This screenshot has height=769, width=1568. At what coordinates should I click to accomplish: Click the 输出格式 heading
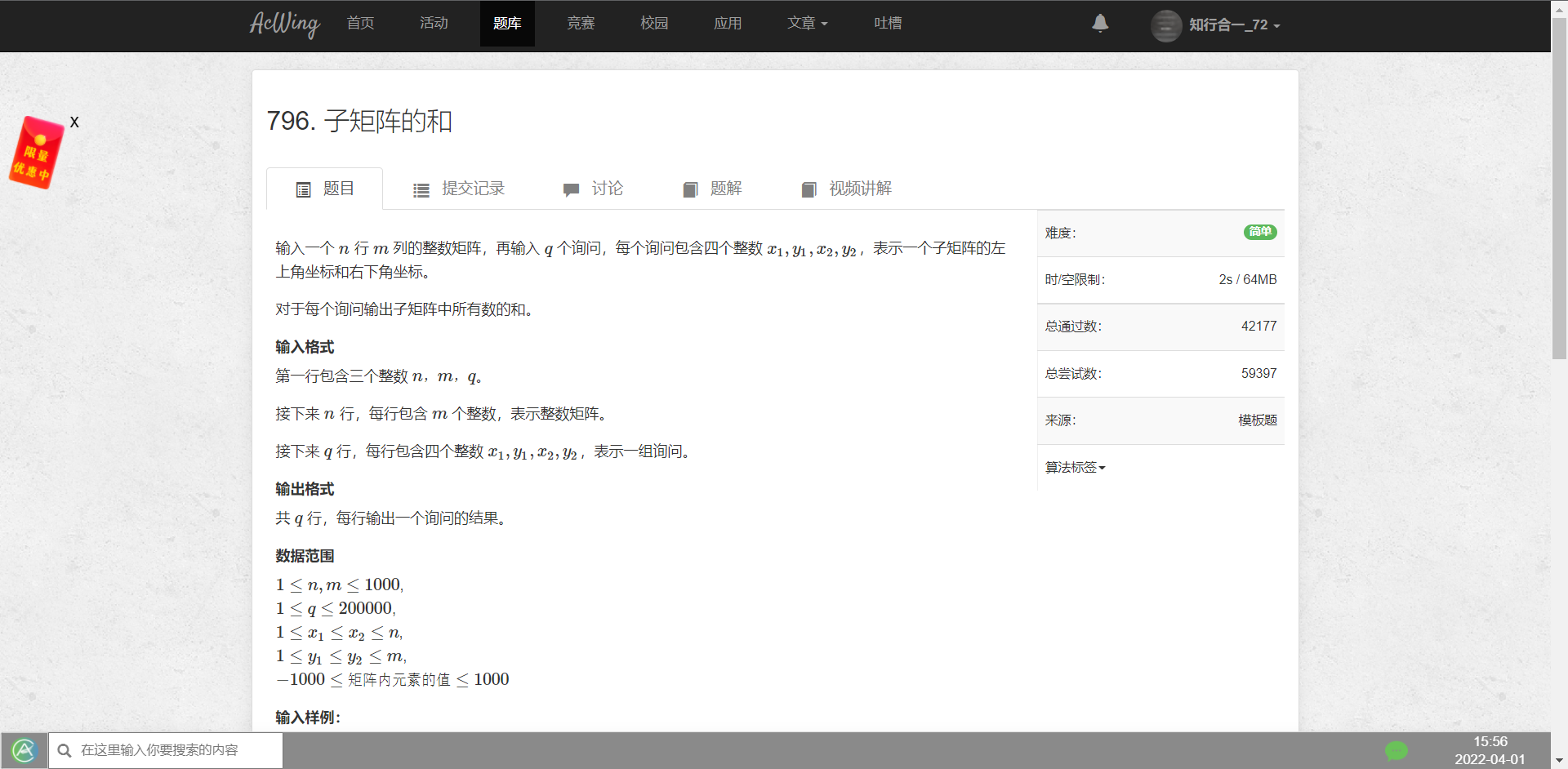[x=305, y=489]
